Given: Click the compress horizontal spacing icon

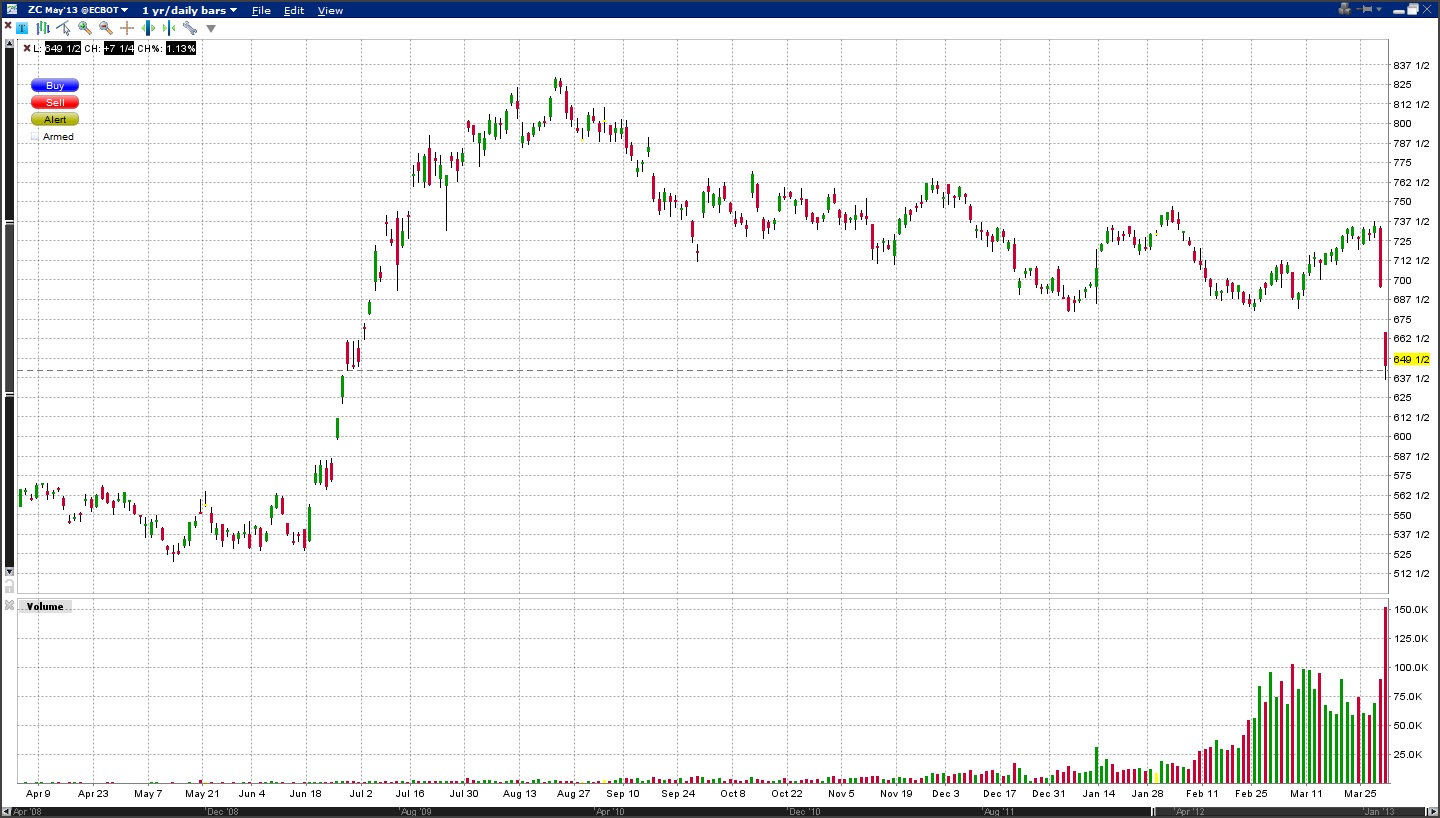Looking at the screenshot, I should point(168,28).
